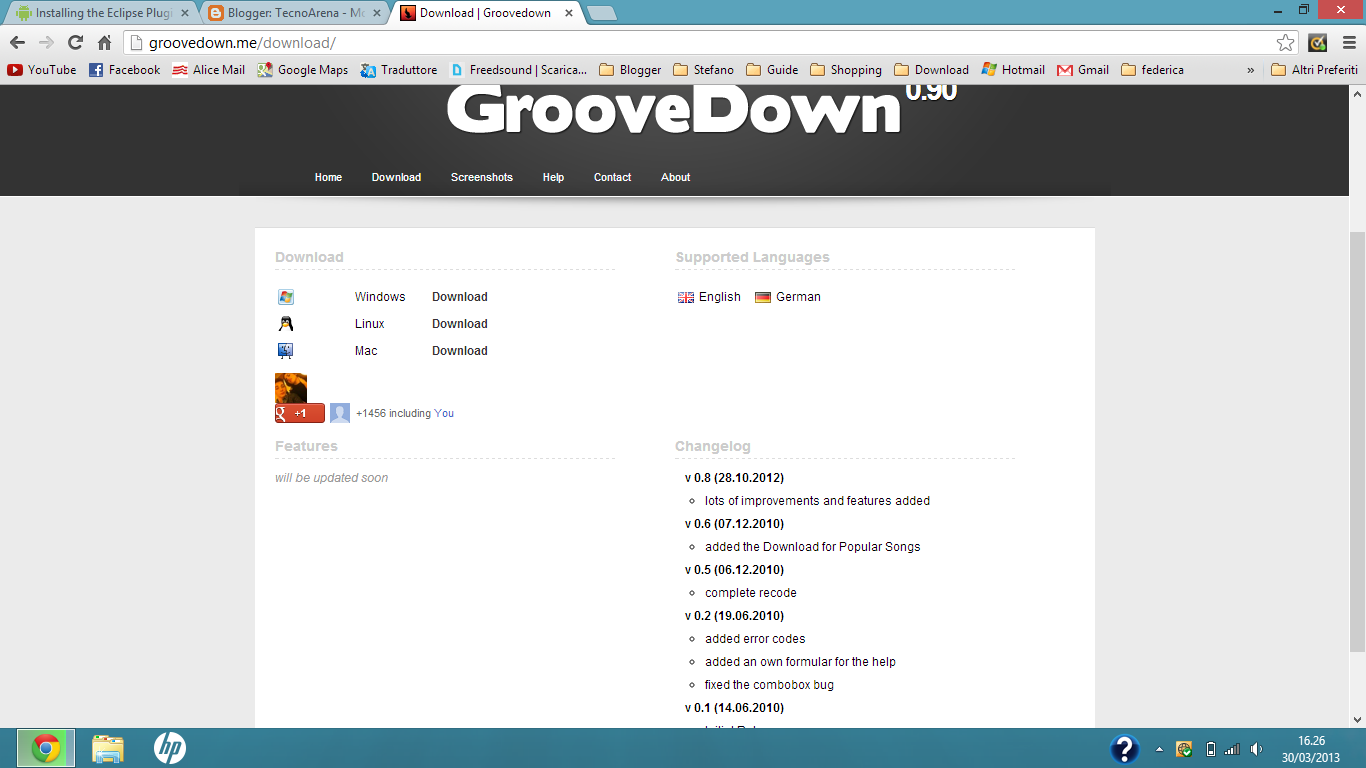Click the Mac Finder icon
This screenshot has height=768, width=1366.
[286, 351]
